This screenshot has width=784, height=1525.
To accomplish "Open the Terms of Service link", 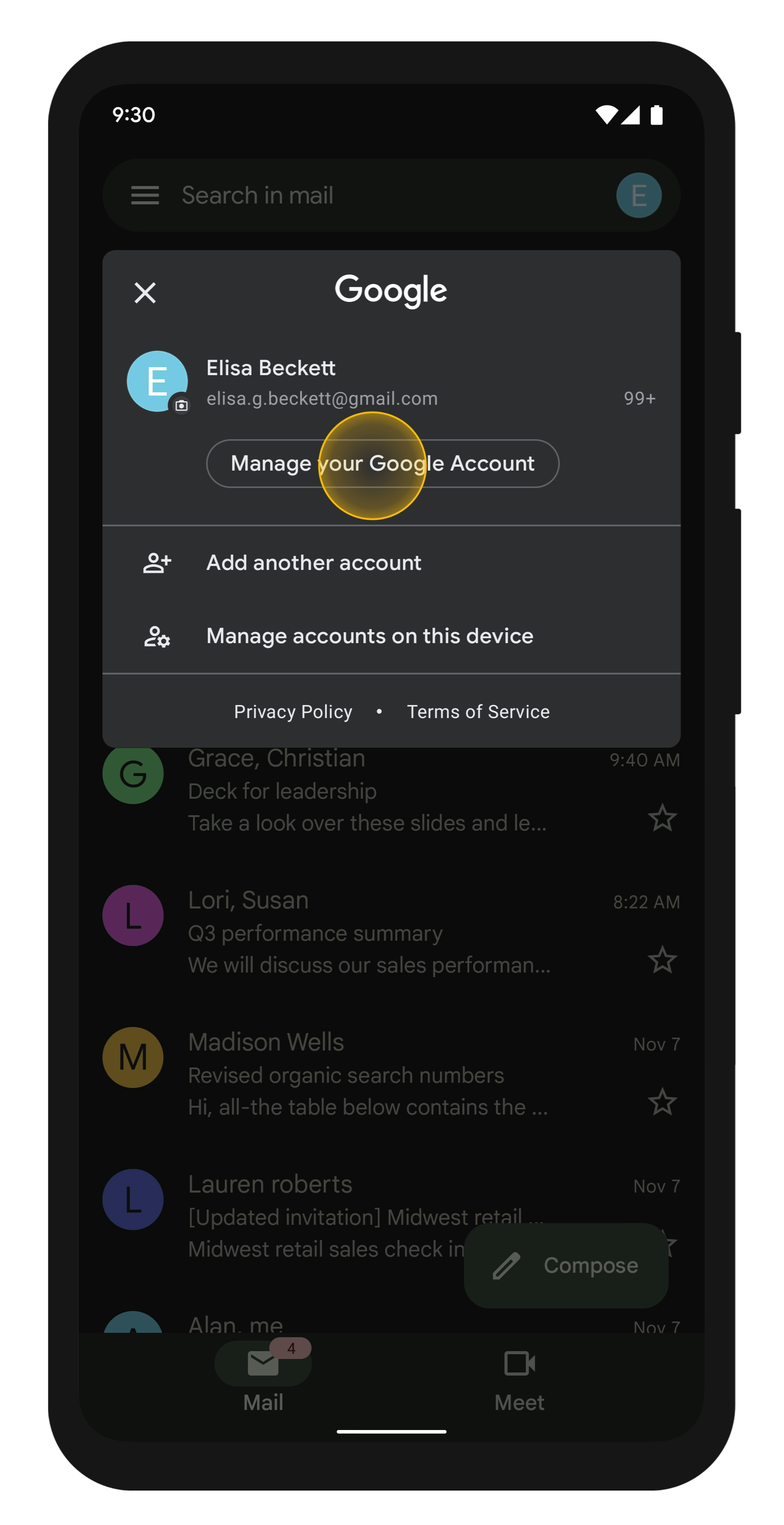I will [478, 712].
